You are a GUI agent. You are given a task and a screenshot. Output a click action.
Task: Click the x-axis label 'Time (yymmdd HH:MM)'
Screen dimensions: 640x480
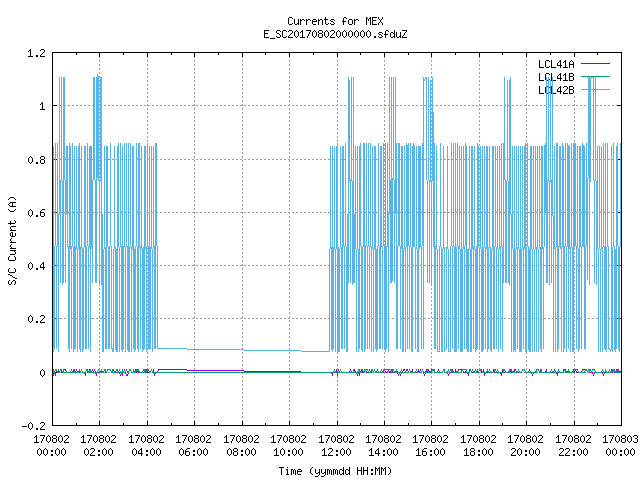(x=335, y=471)
